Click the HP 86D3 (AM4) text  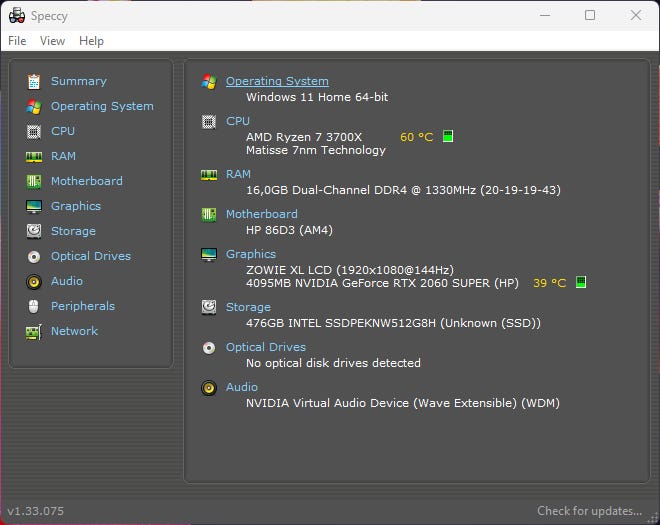(289, 230)
